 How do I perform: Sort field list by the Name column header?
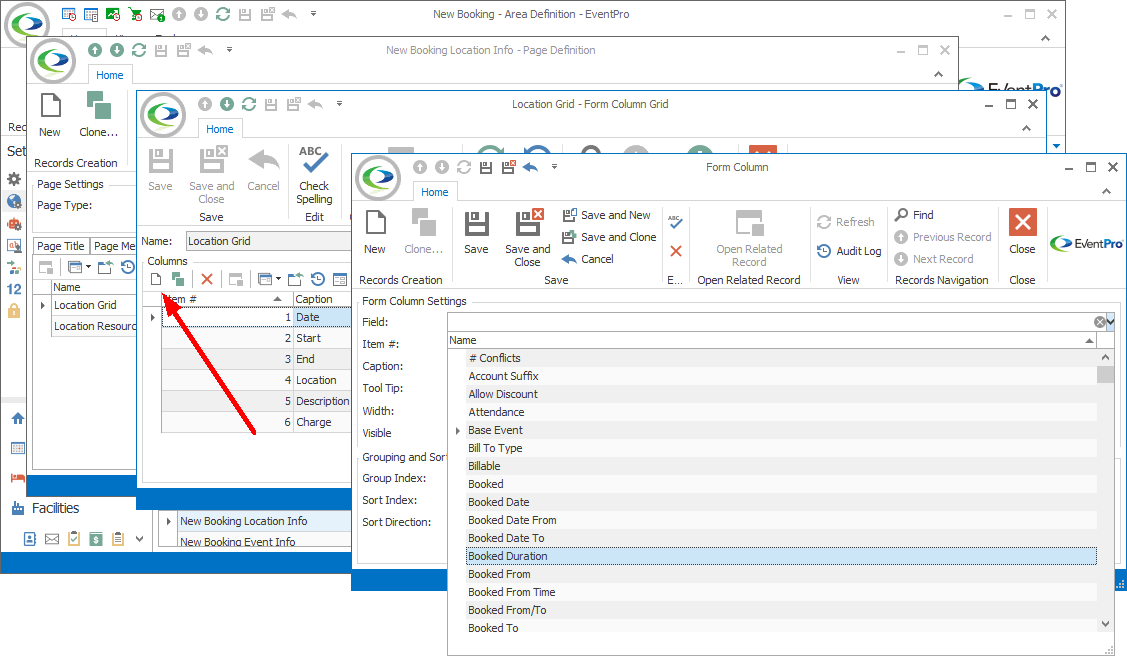pos(772,340)
